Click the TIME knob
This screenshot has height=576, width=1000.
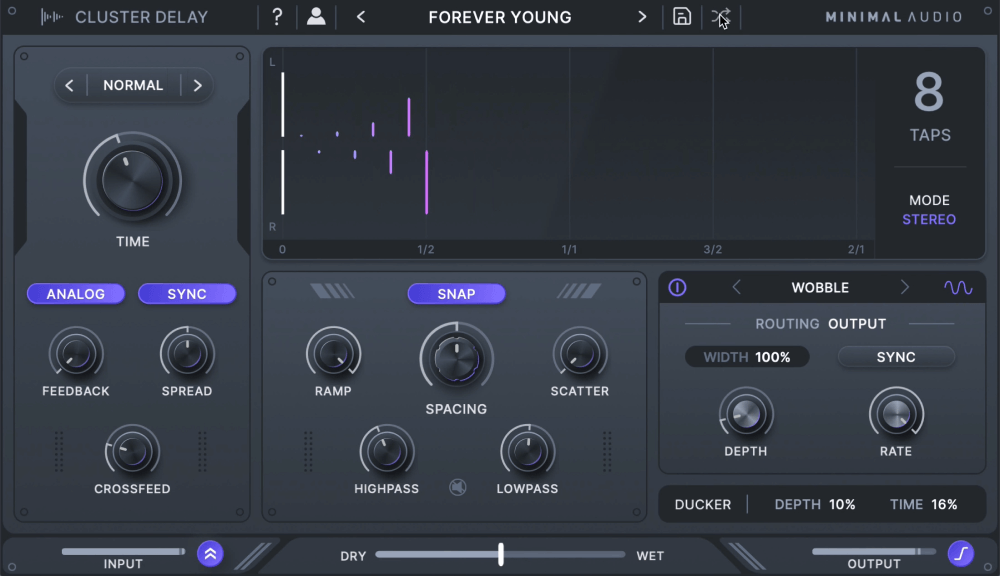coord(133,182)
